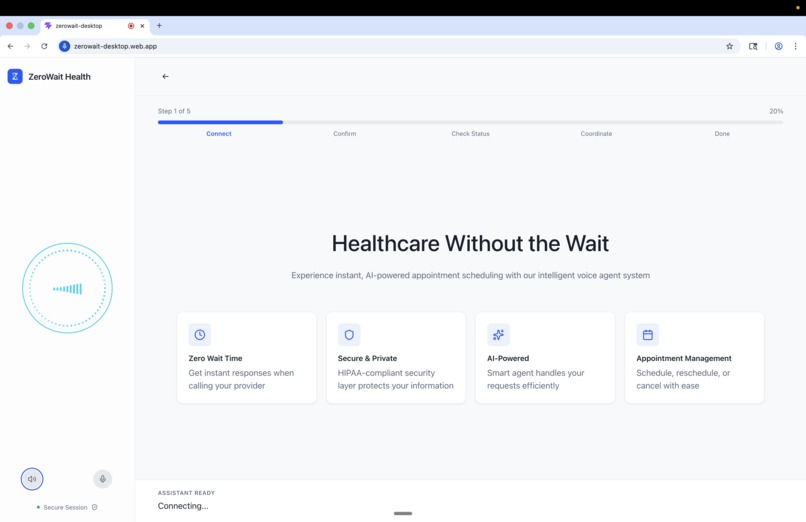Click the step progress bar

point(470,122)
